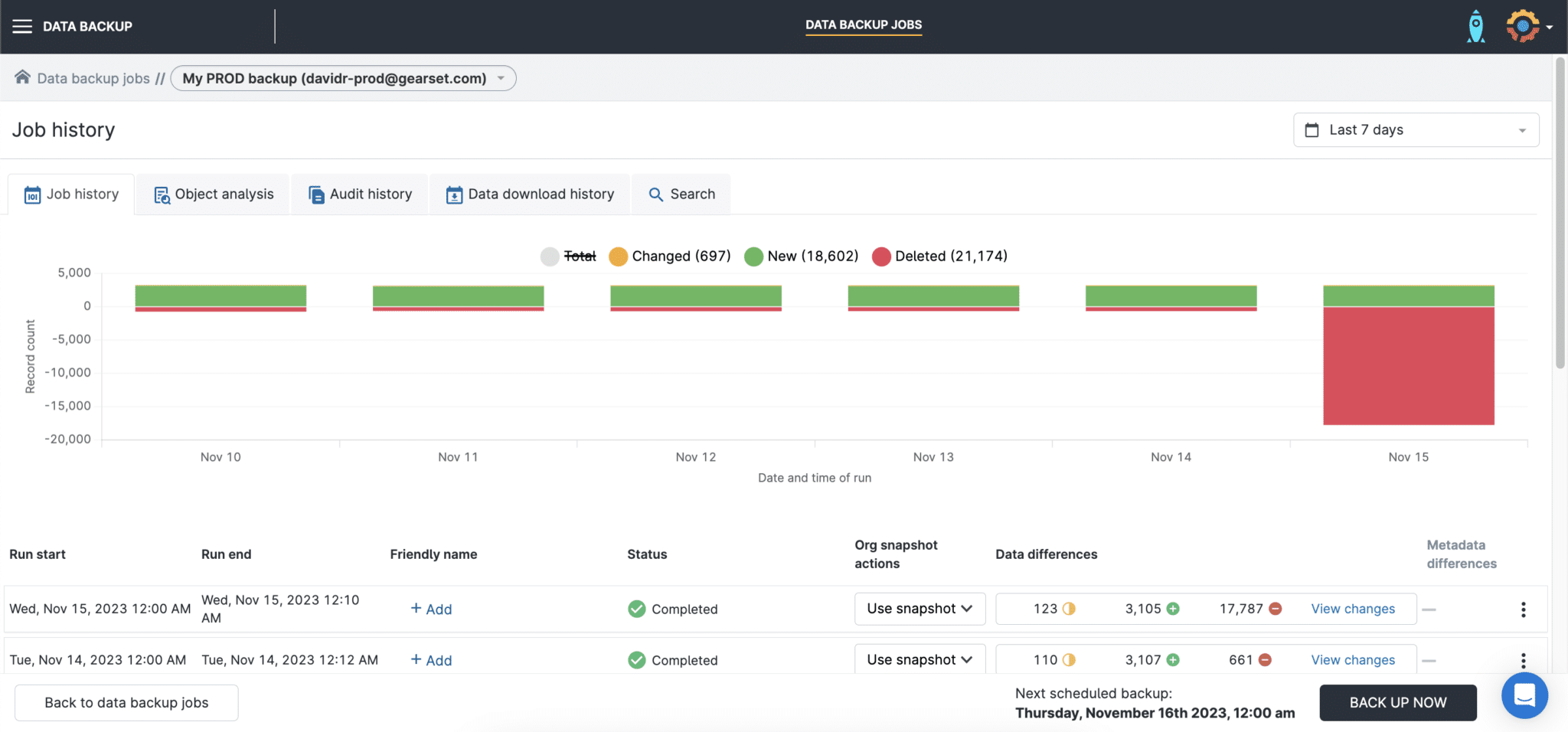
Task: Open three-dot menu for Nov 15 run
Action: coord(1523,609)
